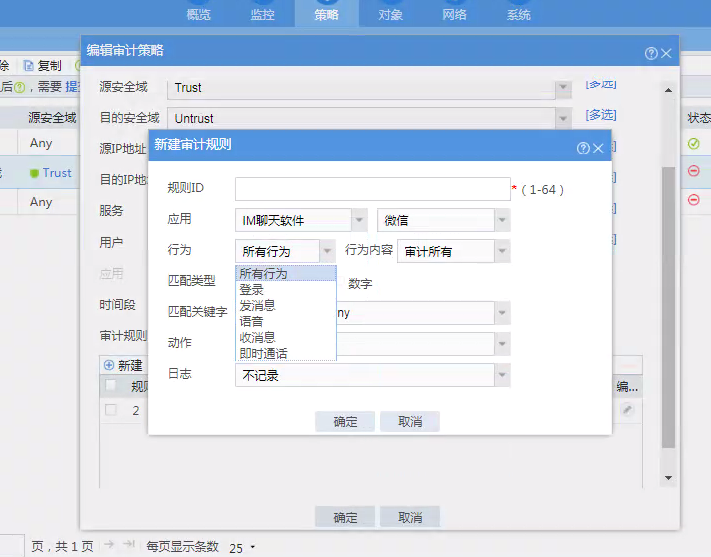The image size is (711, 557).
Task: Click the 新建 plus icon under 审计规则
Action: pyautogui.click(x=109, y=365)
